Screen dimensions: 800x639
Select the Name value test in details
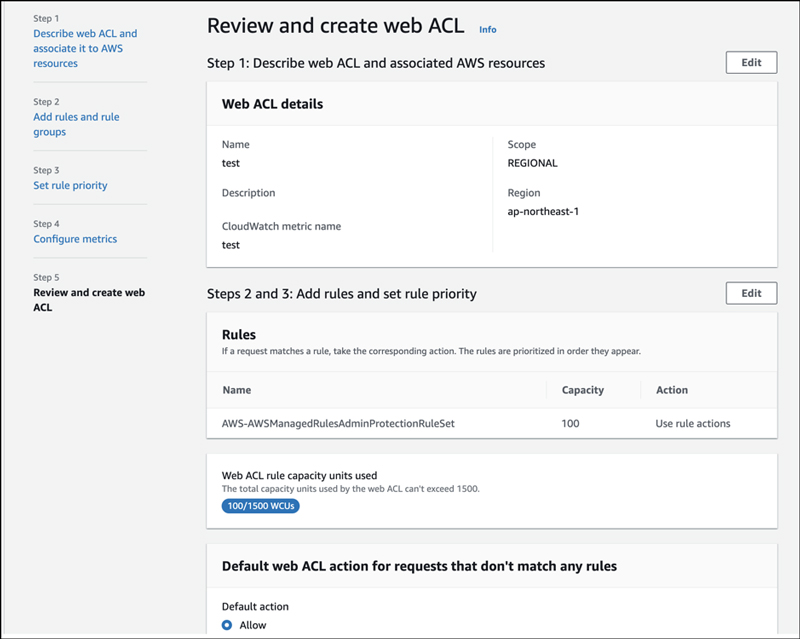(x=230, y=163)
